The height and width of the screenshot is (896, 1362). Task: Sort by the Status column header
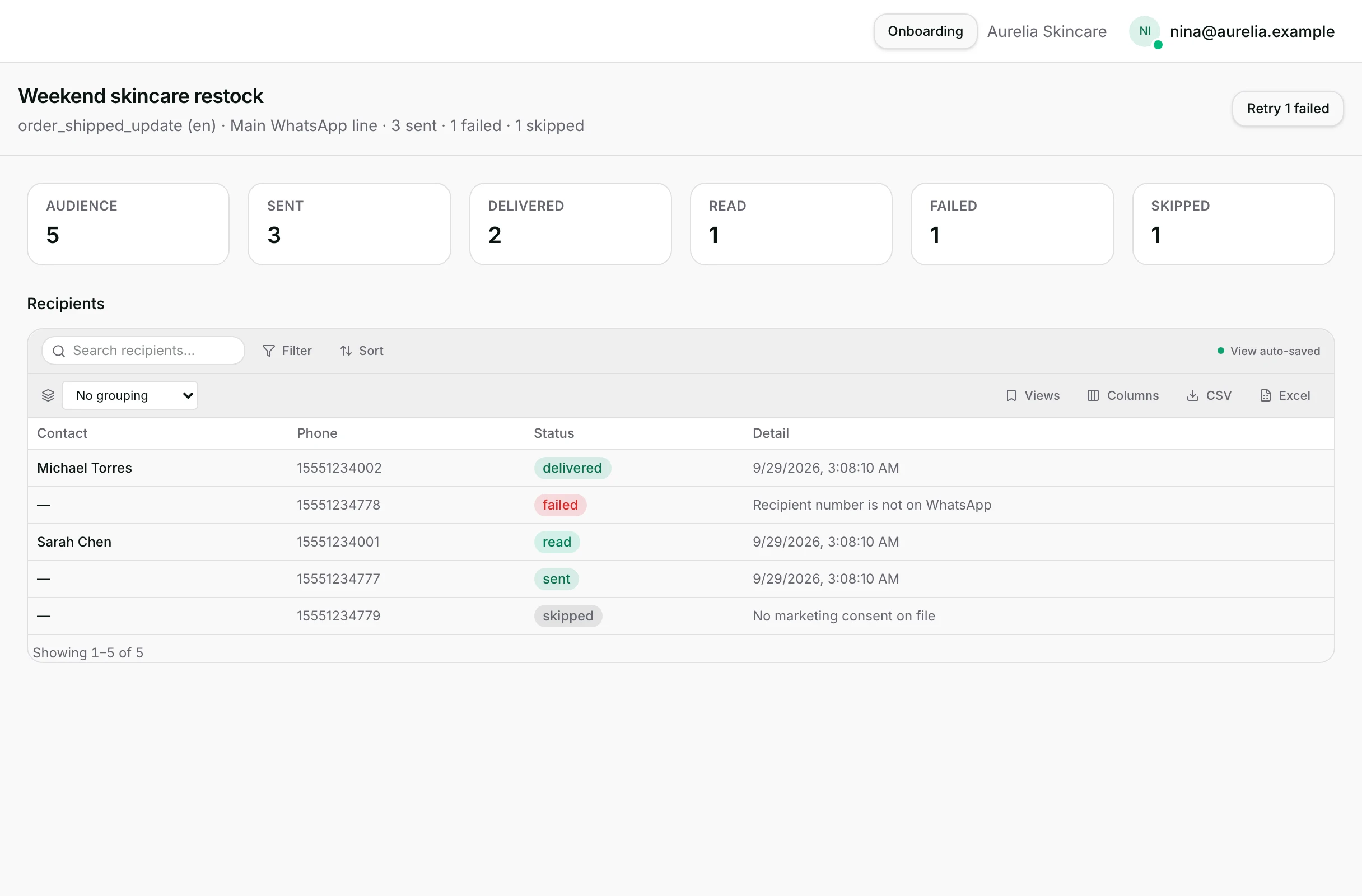point(554,433)
